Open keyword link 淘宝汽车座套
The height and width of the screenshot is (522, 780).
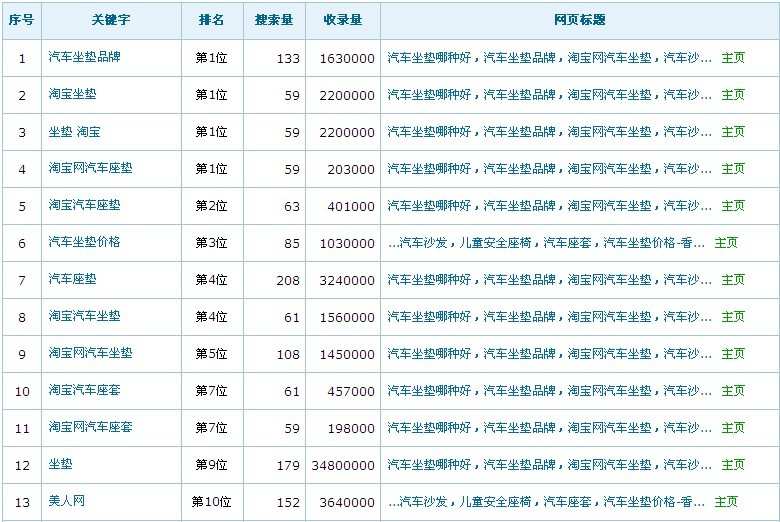85,390
